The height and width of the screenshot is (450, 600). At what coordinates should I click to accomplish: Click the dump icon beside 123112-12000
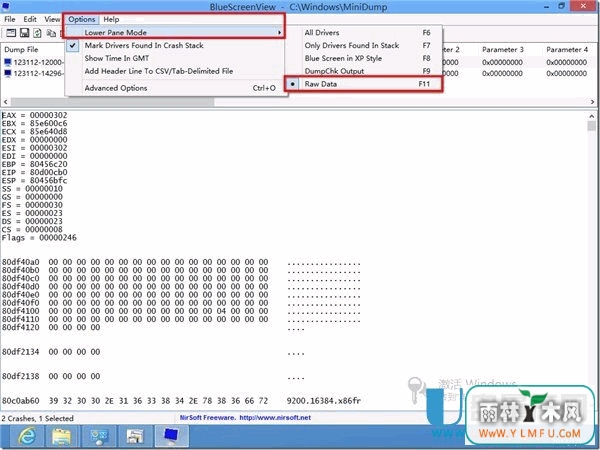point(8,62)
